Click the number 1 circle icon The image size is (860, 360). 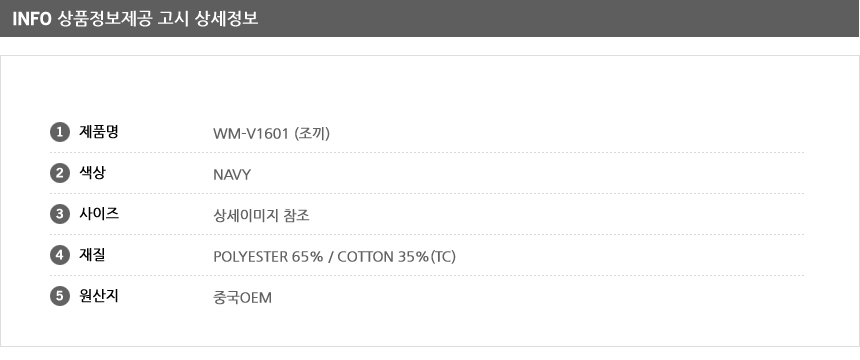point(60,132)
